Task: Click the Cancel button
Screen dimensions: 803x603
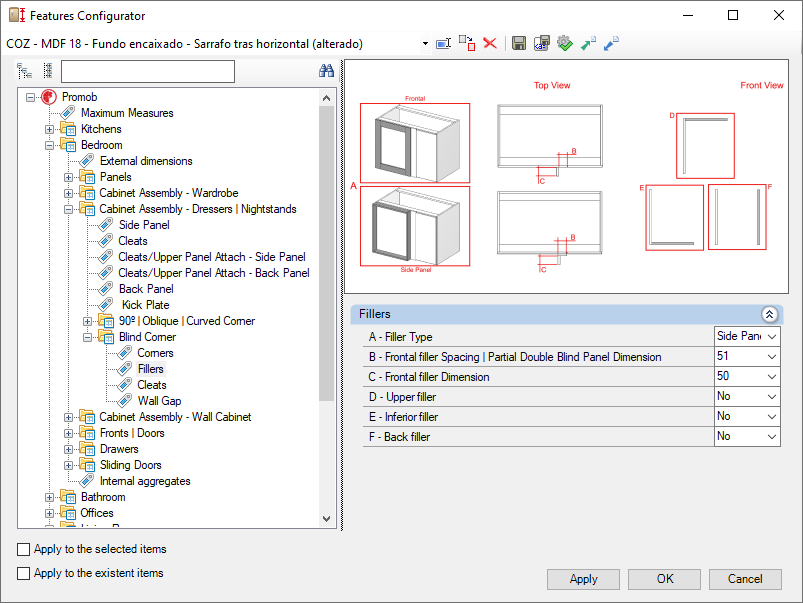Action: 745,579
